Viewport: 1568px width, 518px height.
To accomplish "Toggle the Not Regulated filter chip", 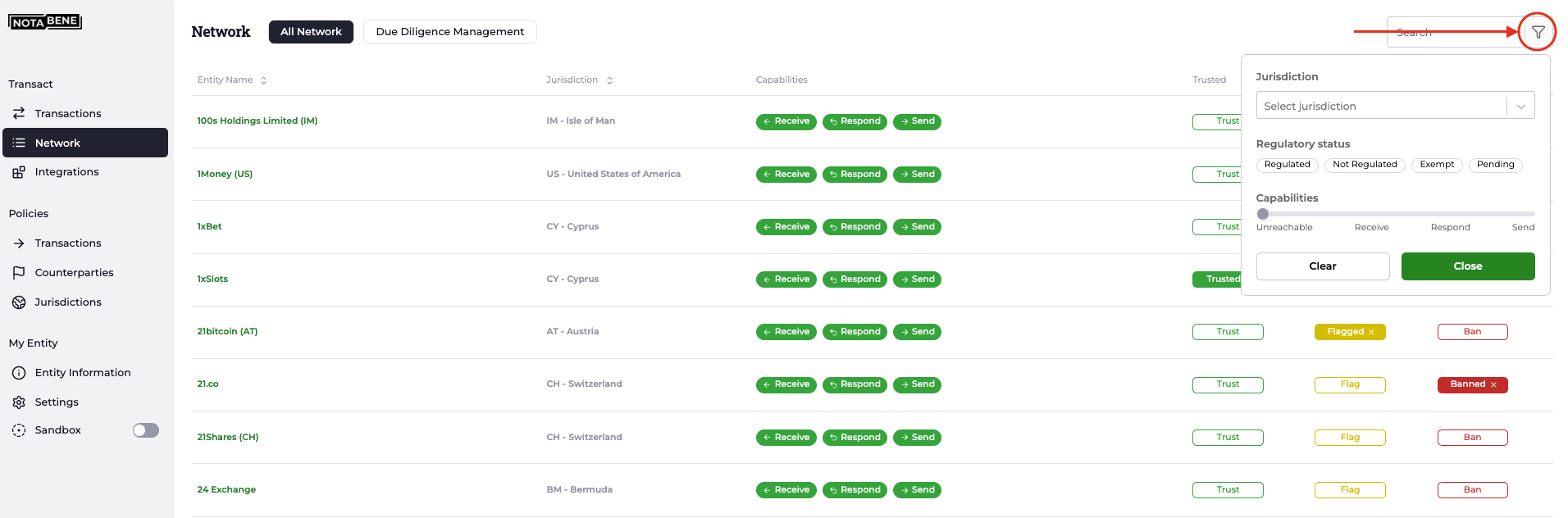I will (1365, 165).
